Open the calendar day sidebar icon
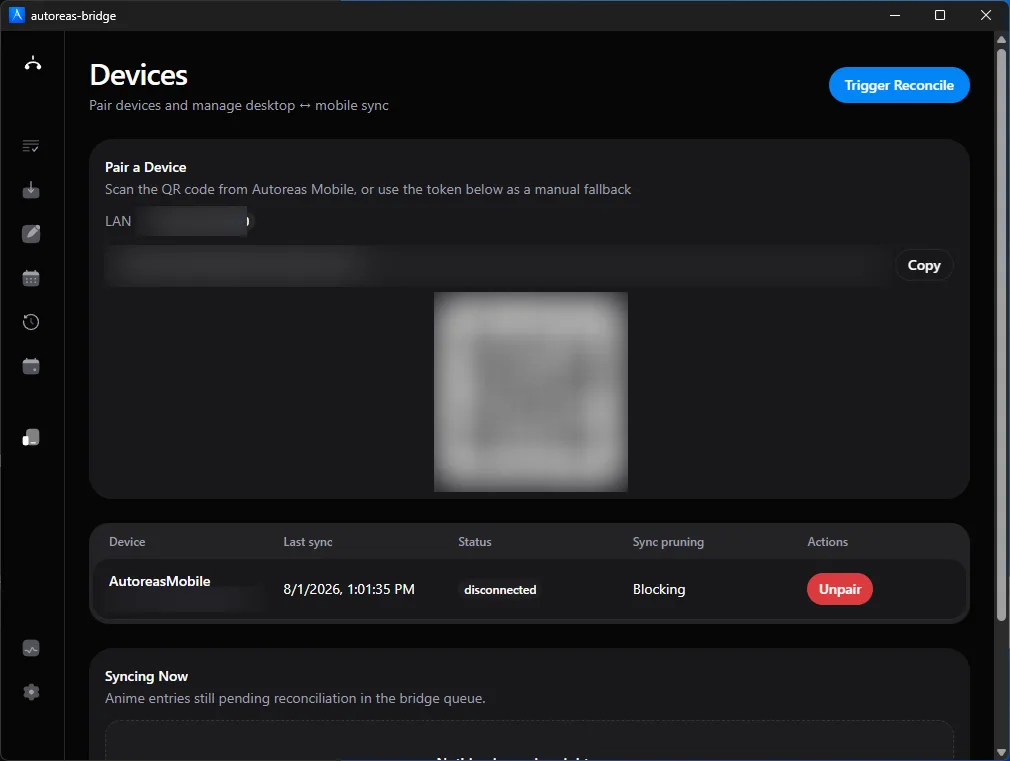Image resolution: width=1010 pixels, height=761 pixels. (x=31, y=366)
